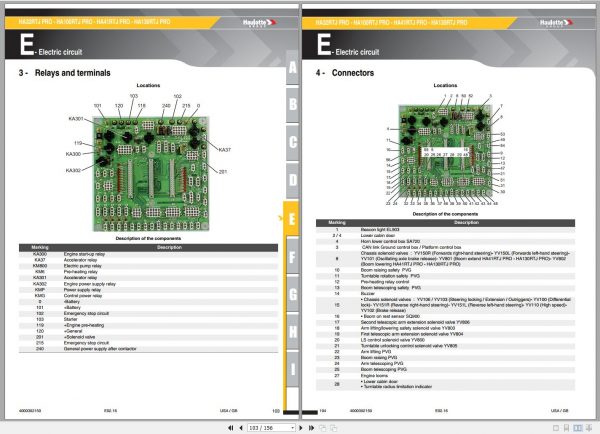Viewport: 600px width, 434px height.
Task: Click KA301 label on left board diagram
Action: [x=76, y=119]
